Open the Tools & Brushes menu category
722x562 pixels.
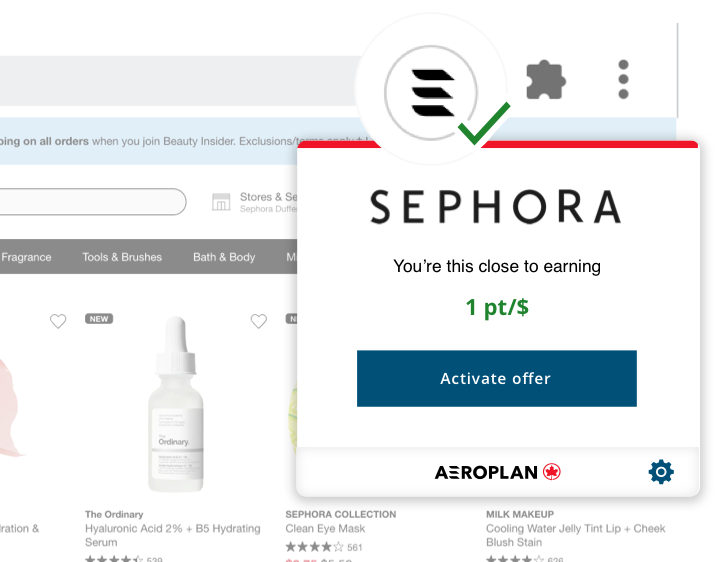point(122,257)
